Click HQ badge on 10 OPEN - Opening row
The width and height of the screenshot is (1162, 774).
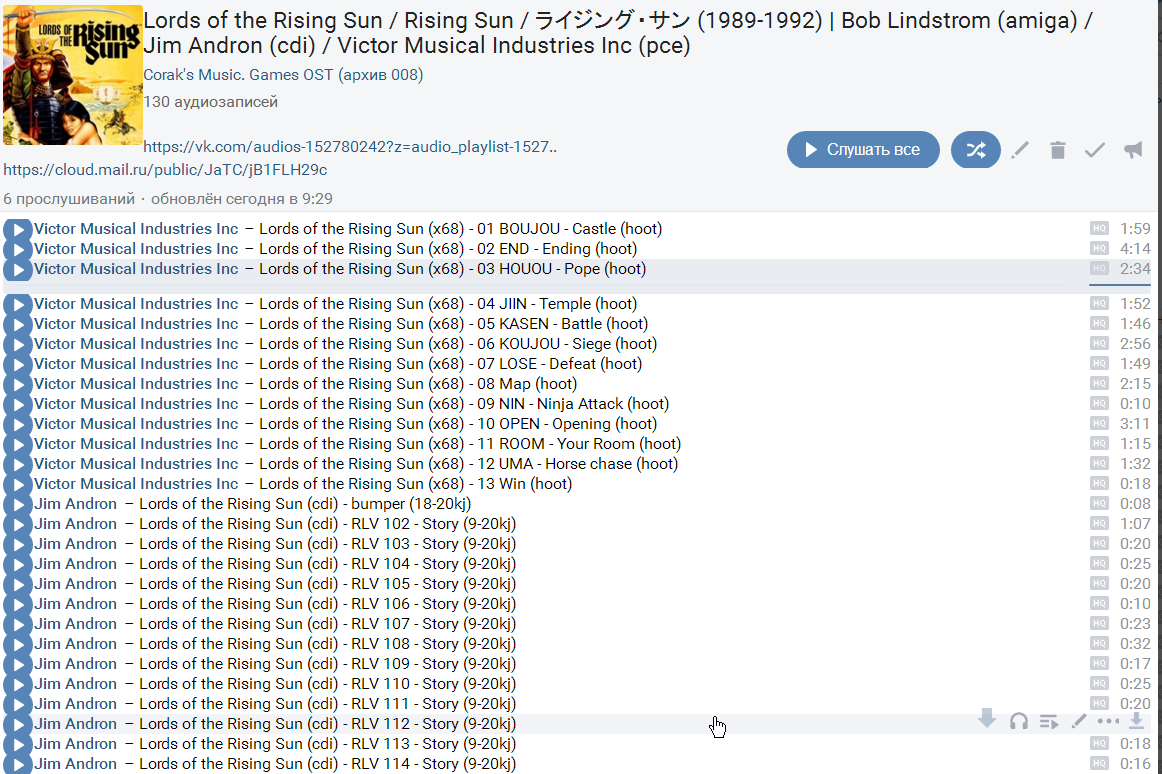1099,423
